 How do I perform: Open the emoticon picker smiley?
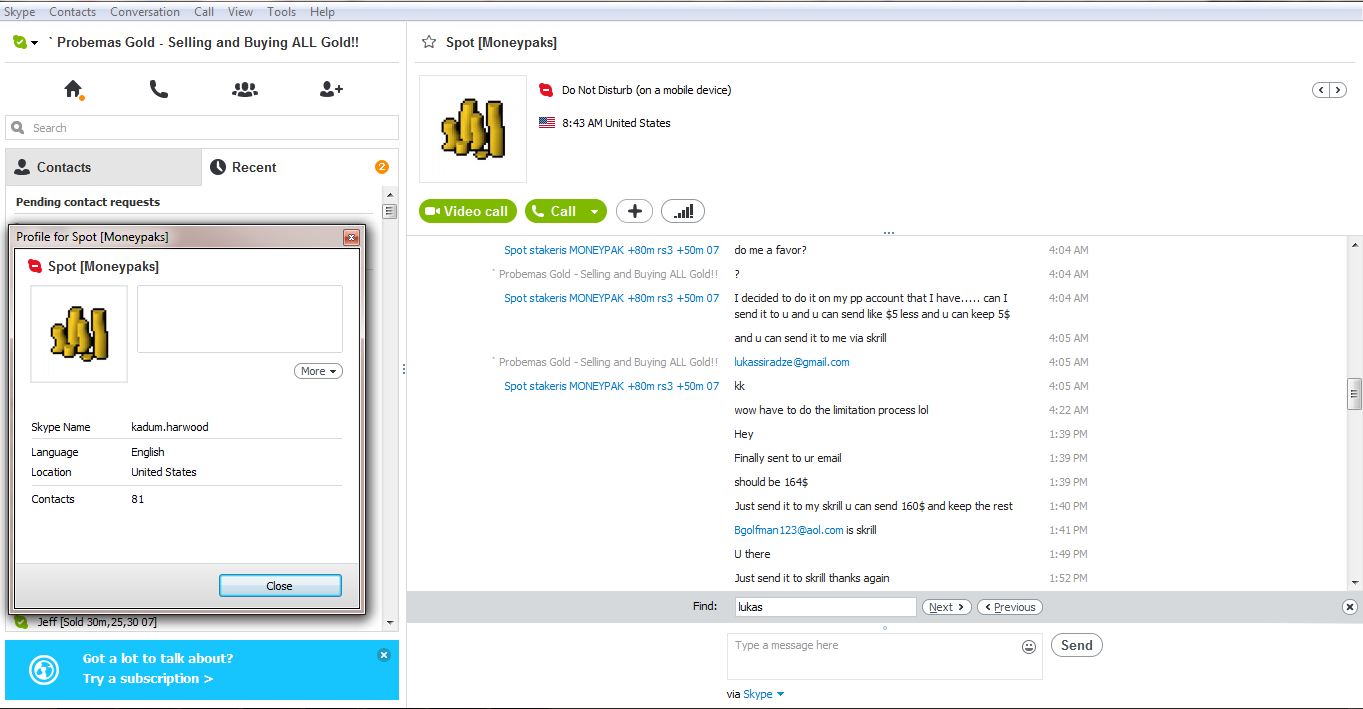pos(1029,647)
